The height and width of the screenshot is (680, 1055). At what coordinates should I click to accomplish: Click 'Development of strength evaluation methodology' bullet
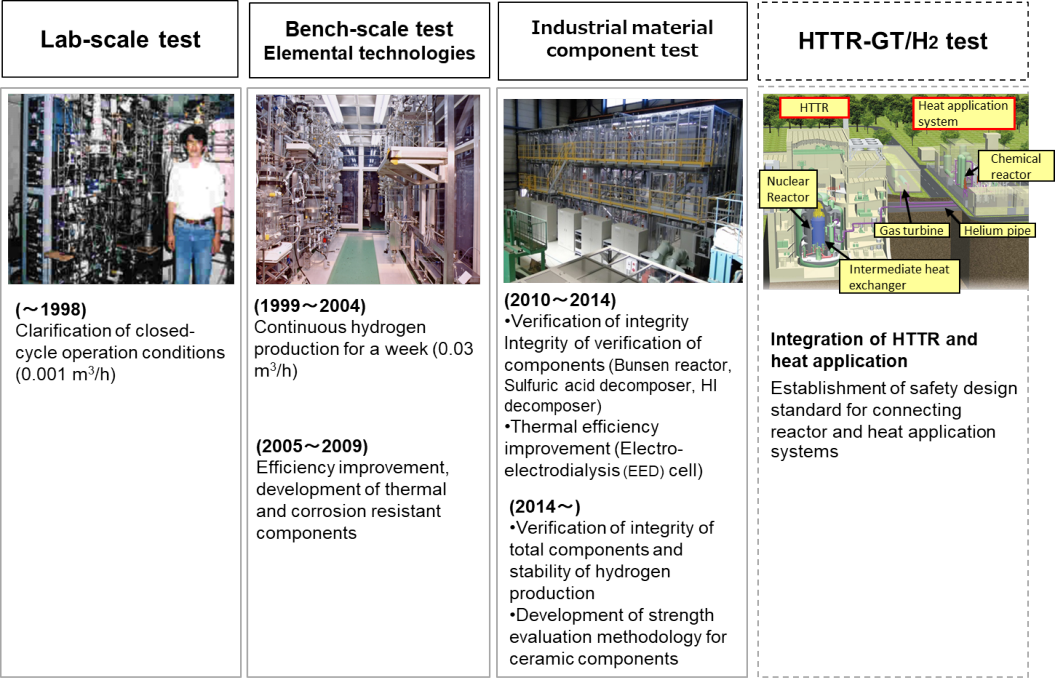pos(618,626)
